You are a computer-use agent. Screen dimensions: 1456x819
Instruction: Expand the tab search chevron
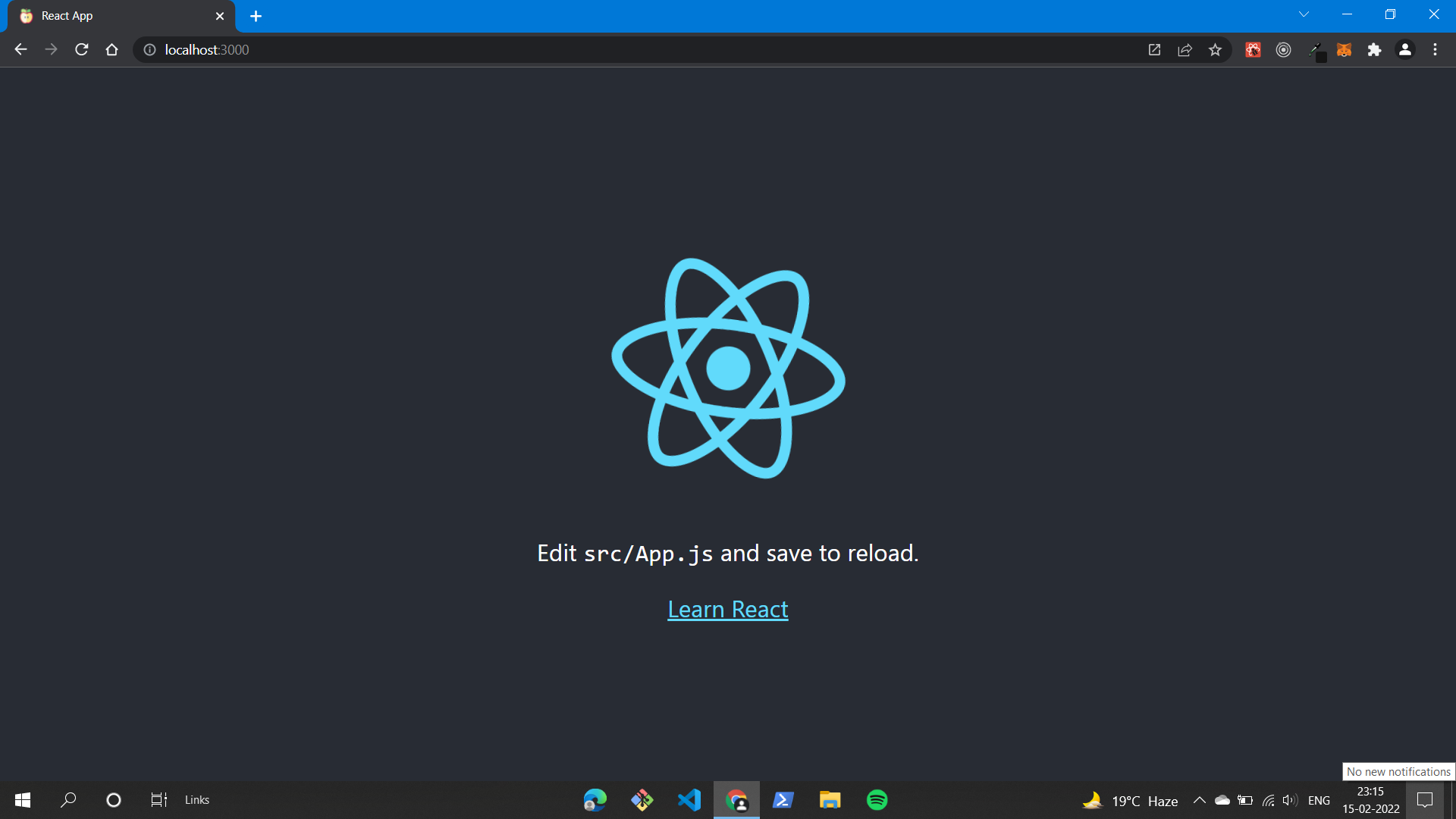click(x=1304, y=14)
